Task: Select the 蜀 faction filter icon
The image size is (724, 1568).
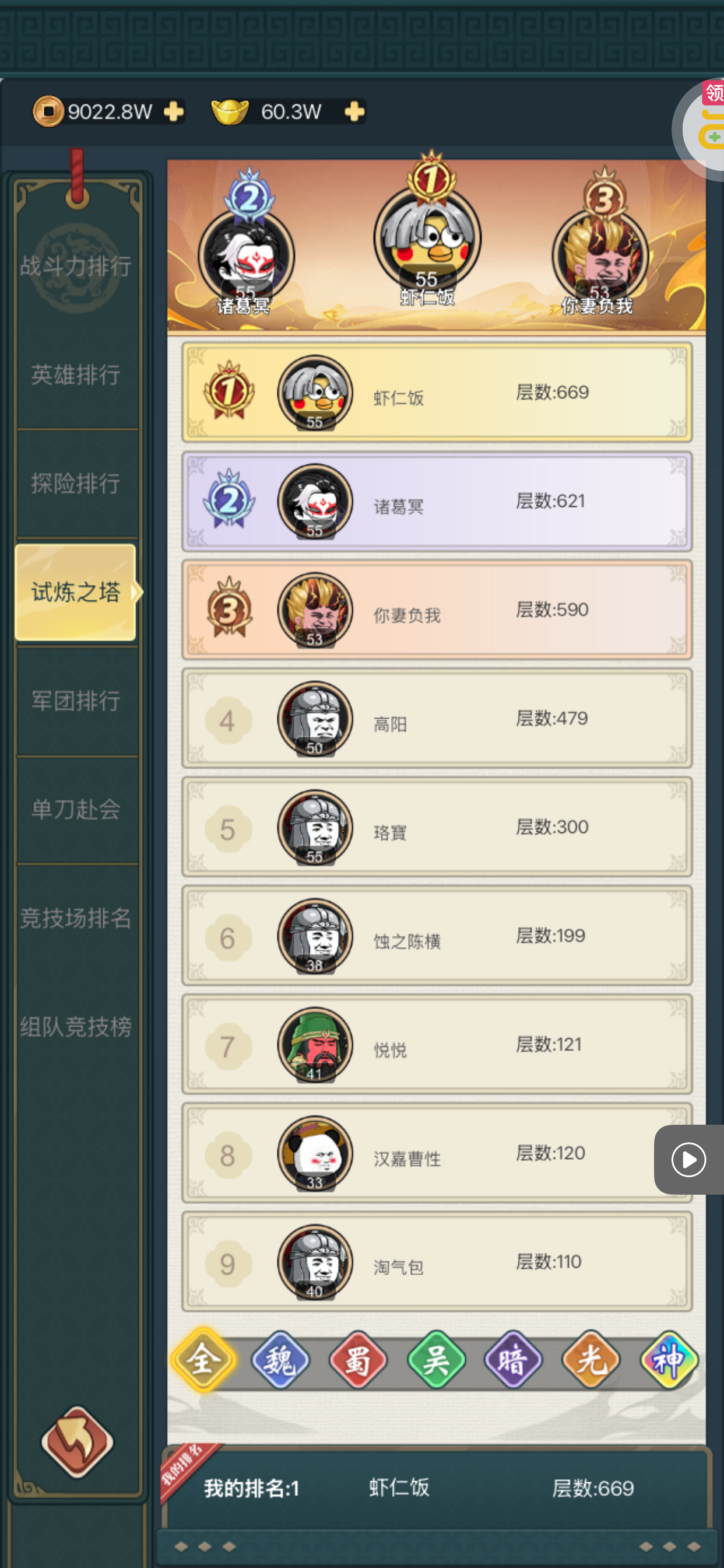Action: (x=358, y=1360)
